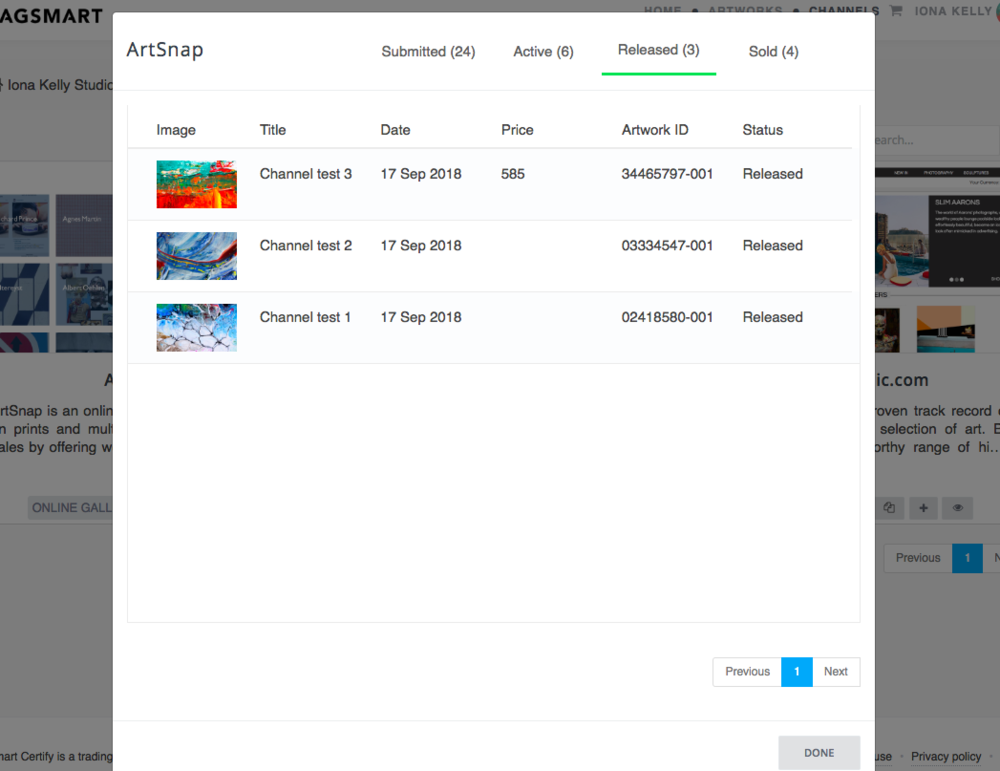This screenshot has width=1000, height=771.
Task: Click the Date column header
Action: (x=395, y=130)
